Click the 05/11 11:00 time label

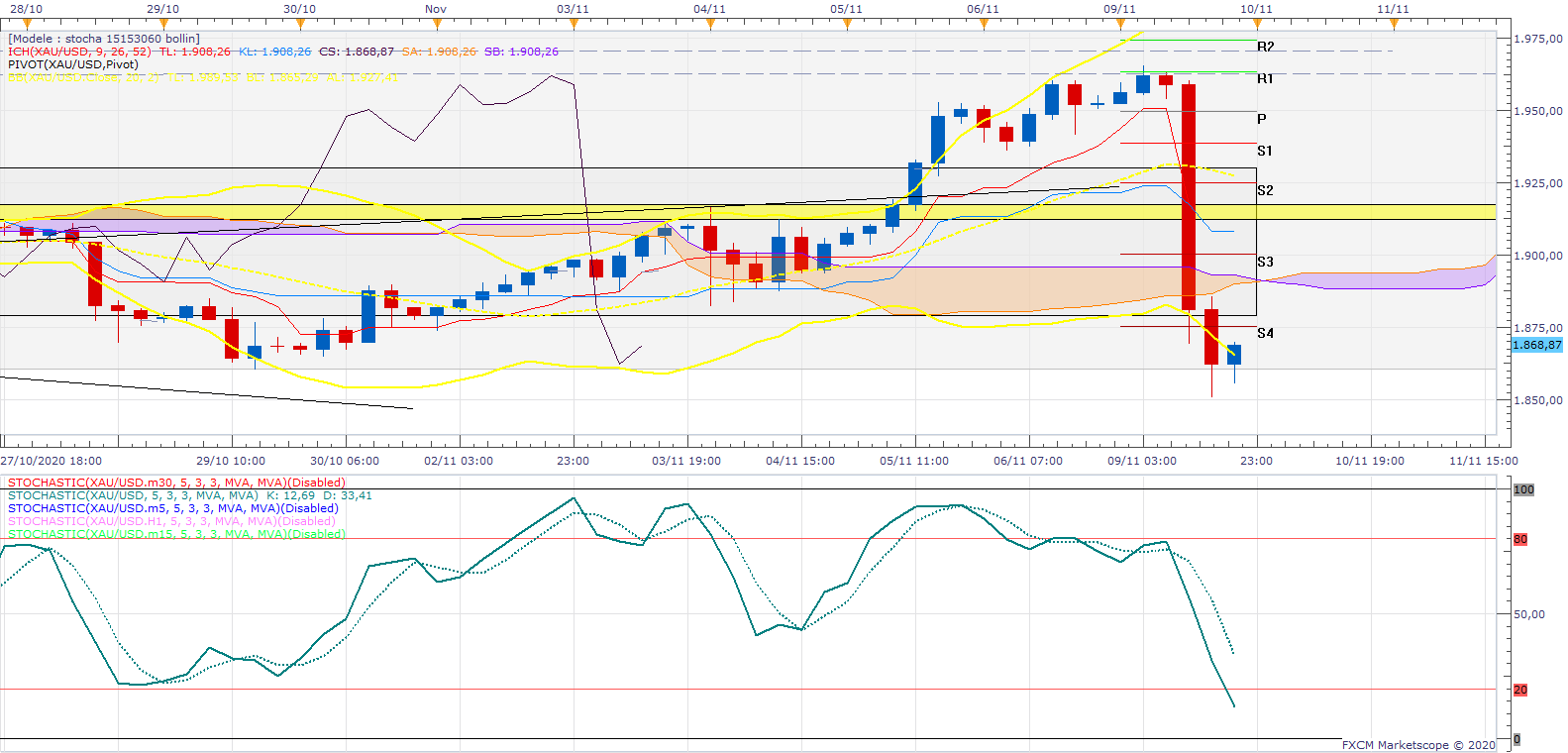tap(914, 461)
